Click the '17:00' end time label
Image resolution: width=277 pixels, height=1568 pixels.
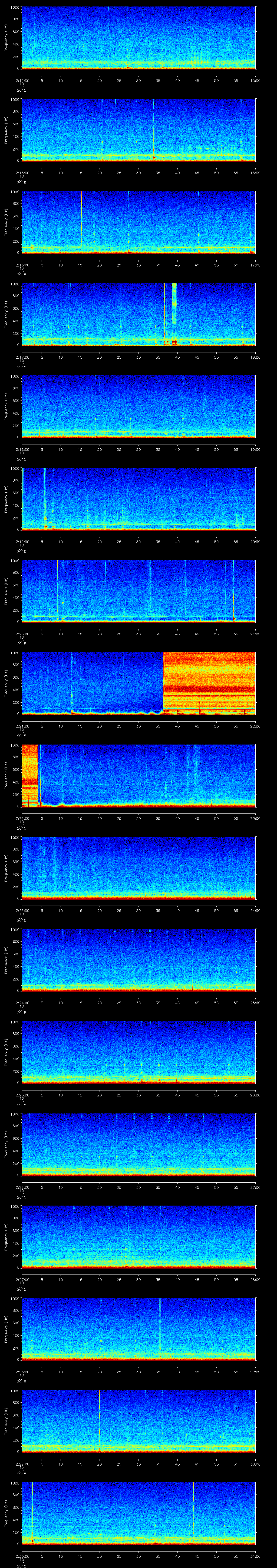(256, 265)
